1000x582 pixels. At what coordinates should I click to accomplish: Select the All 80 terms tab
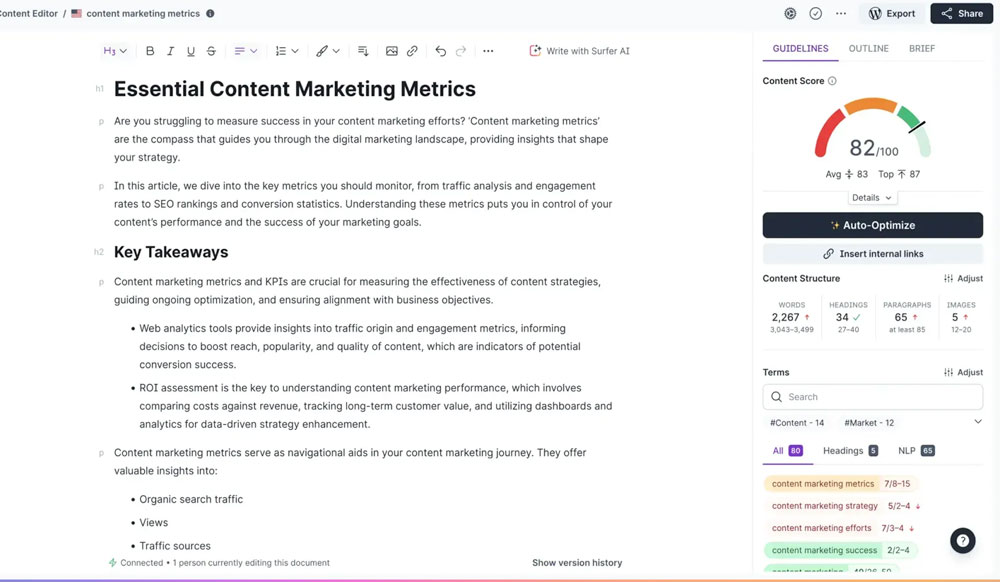(x=787, y=451)
